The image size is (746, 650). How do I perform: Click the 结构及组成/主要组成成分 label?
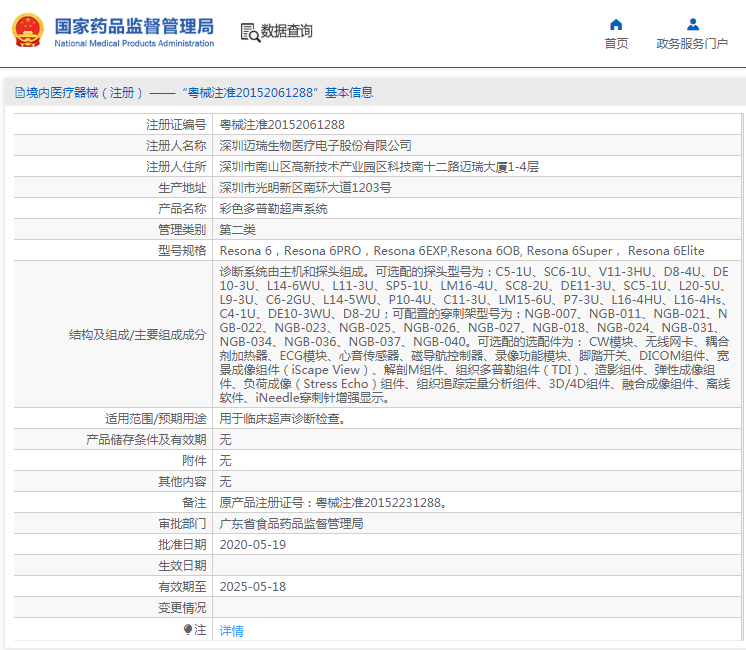point(137,335)
